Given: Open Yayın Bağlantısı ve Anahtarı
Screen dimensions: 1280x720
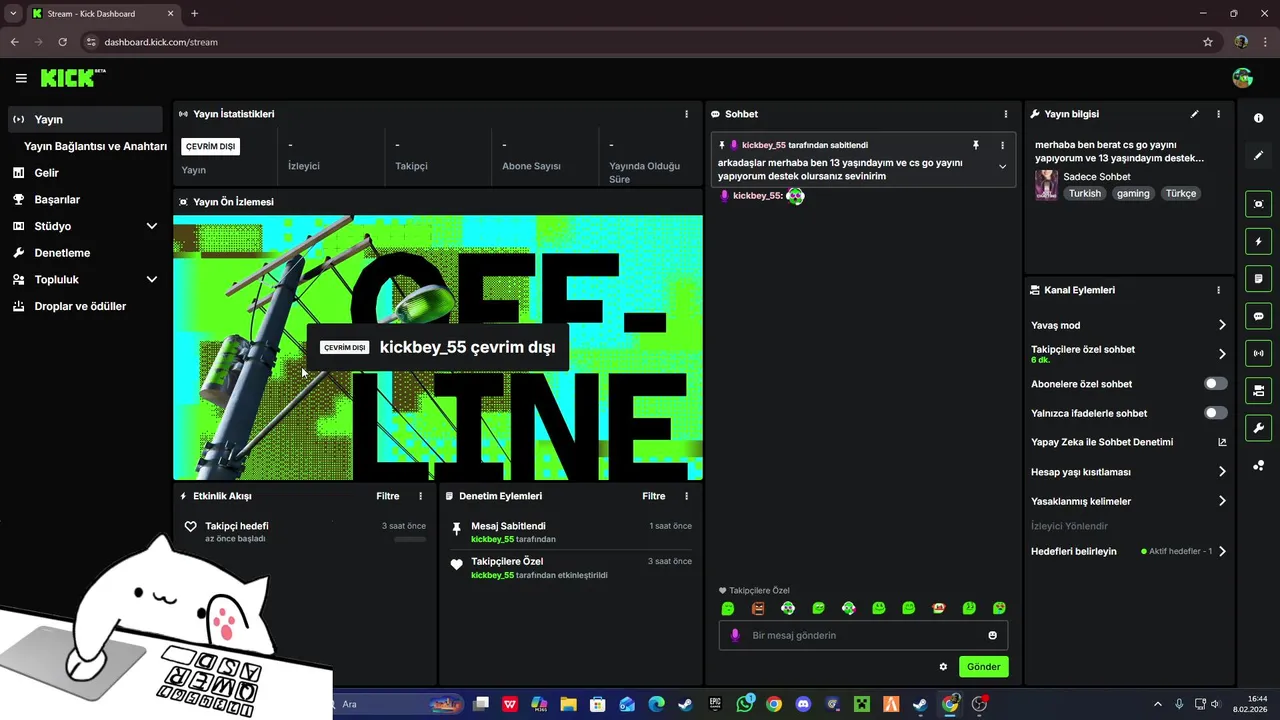Looking at the screenshot, I should (x=95, y=146).
